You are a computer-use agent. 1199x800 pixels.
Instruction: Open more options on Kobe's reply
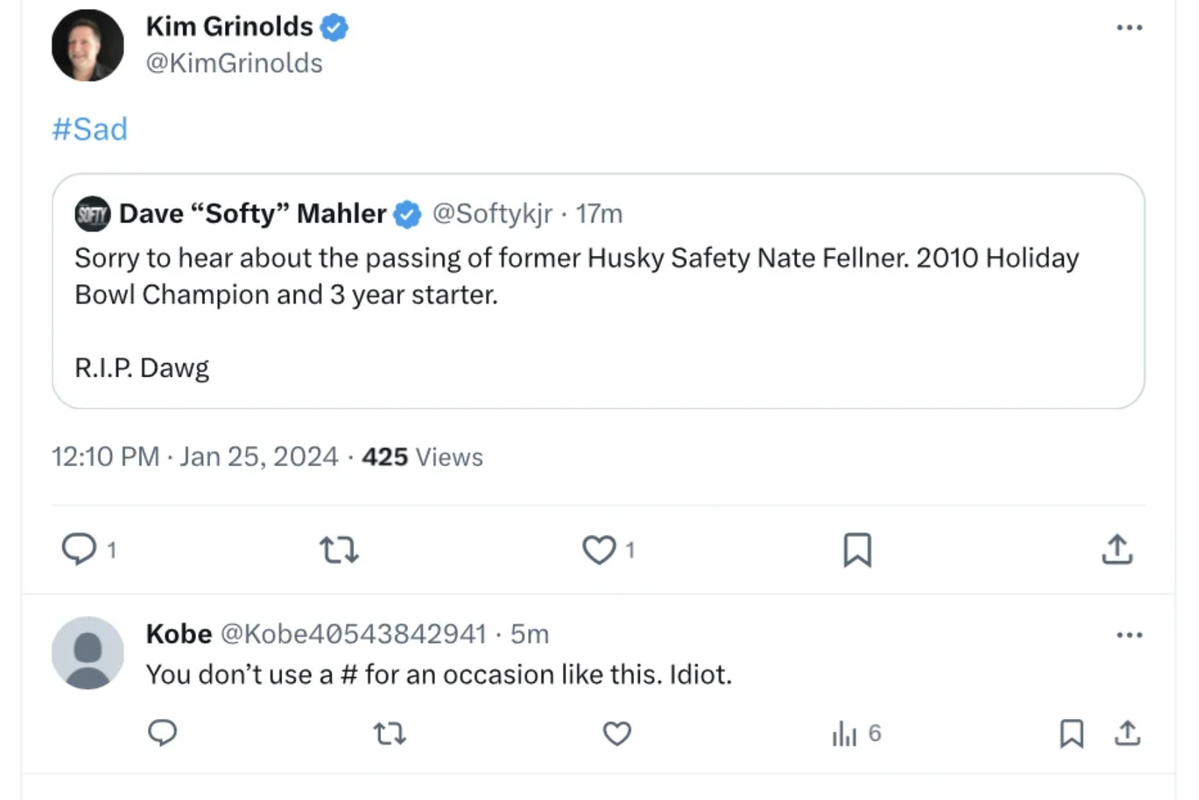tap(1129, 635)
